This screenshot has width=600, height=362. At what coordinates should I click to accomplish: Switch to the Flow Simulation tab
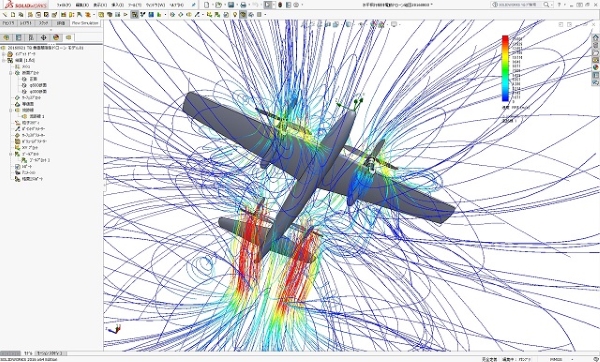[x=85, y=23]
